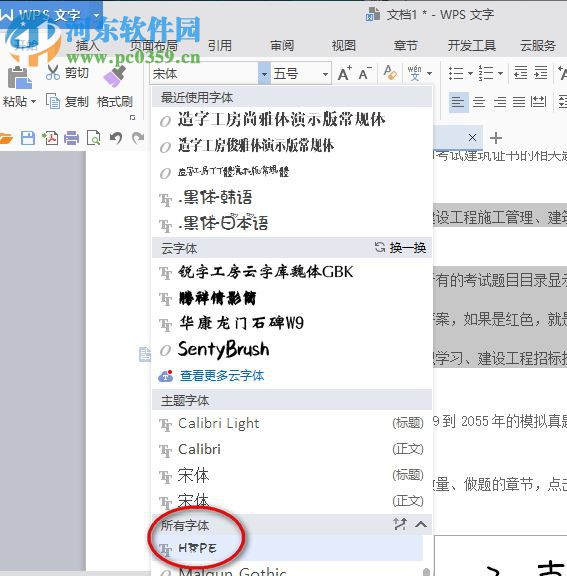Align text left
The height and width of the screenshot is (576, 567).
coord(458,102)
